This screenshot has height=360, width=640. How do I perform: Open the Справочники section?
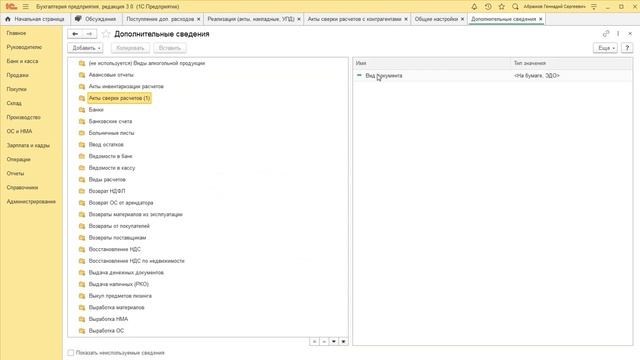(22, 188)
